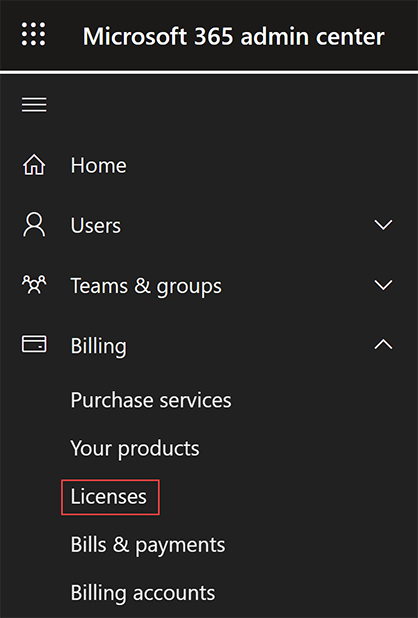This screenshot has width=418, height=618.
Task: Open Purchase services under Billing
Action: (x=151, y=400)
